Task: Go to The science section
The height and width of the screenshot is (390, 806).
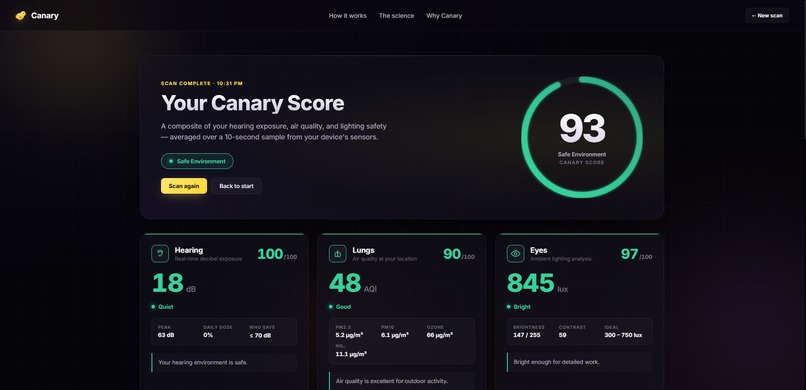Action: coord(396,16)
